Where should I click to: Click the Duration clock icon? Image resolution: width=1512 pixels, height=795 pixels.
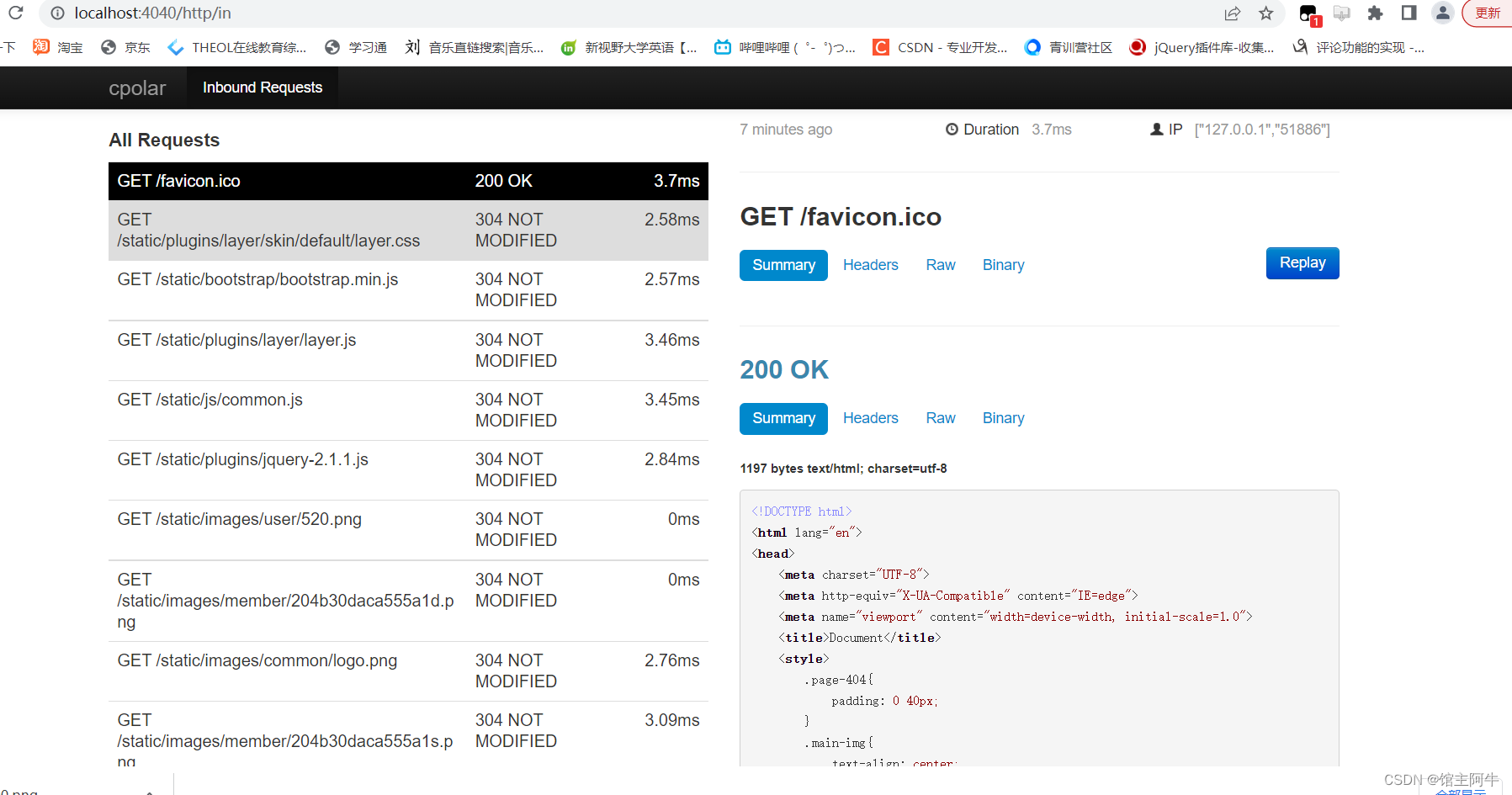[952, 130]
